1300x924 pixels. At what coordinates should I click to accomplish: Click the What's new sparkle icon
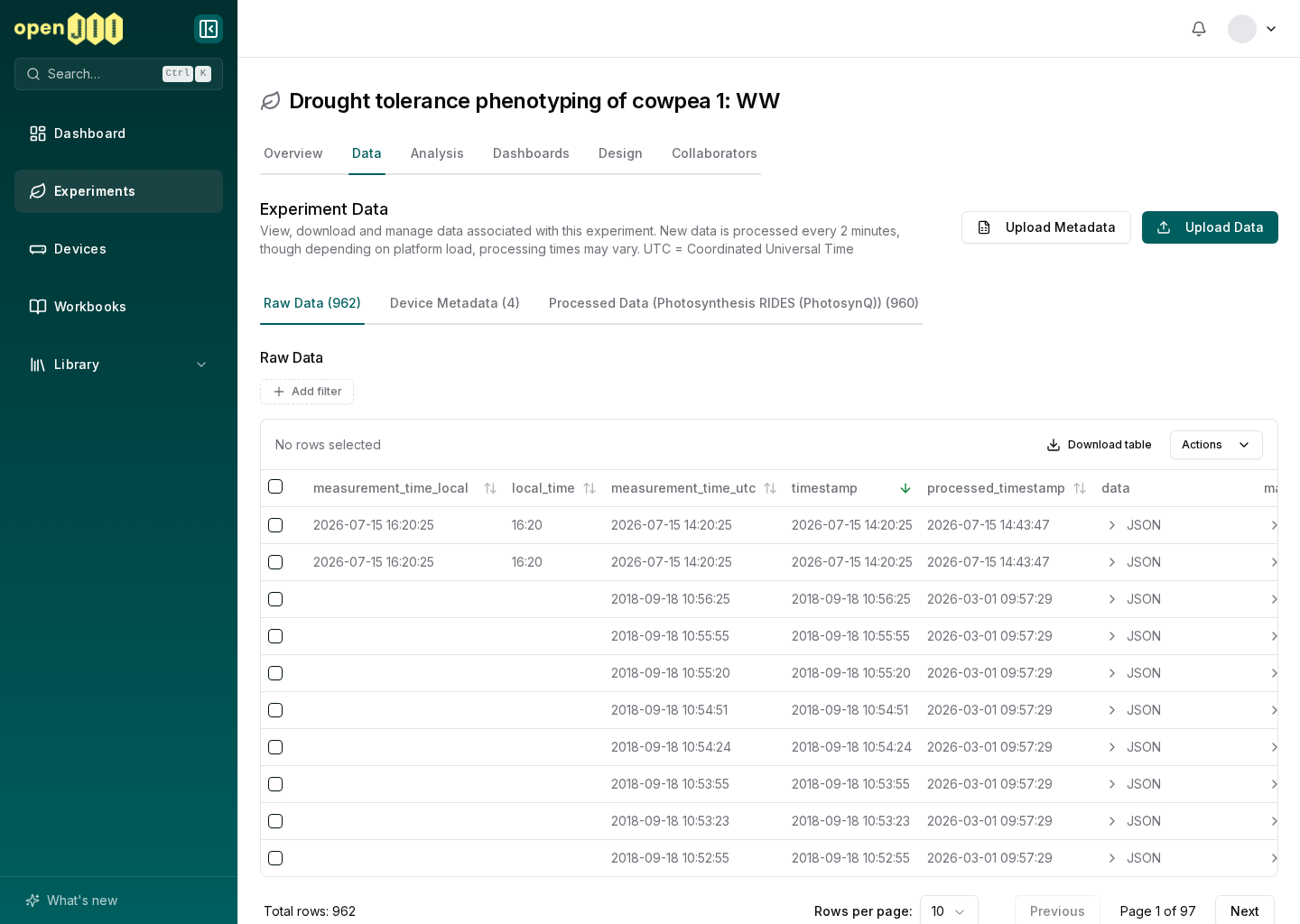click(x=32, y=901)
